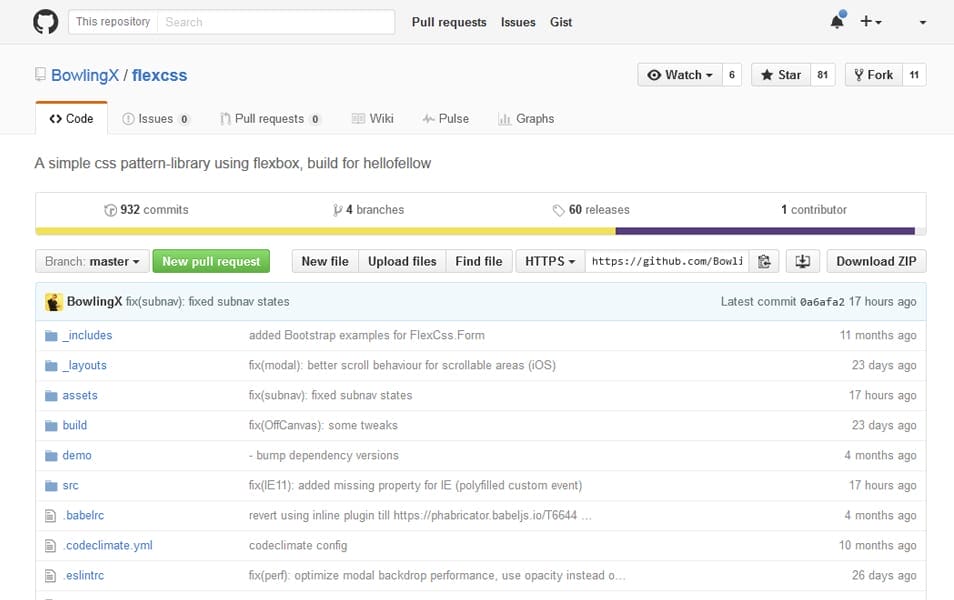
Task: Switch to the Issues tab
Action: [156, 119]
